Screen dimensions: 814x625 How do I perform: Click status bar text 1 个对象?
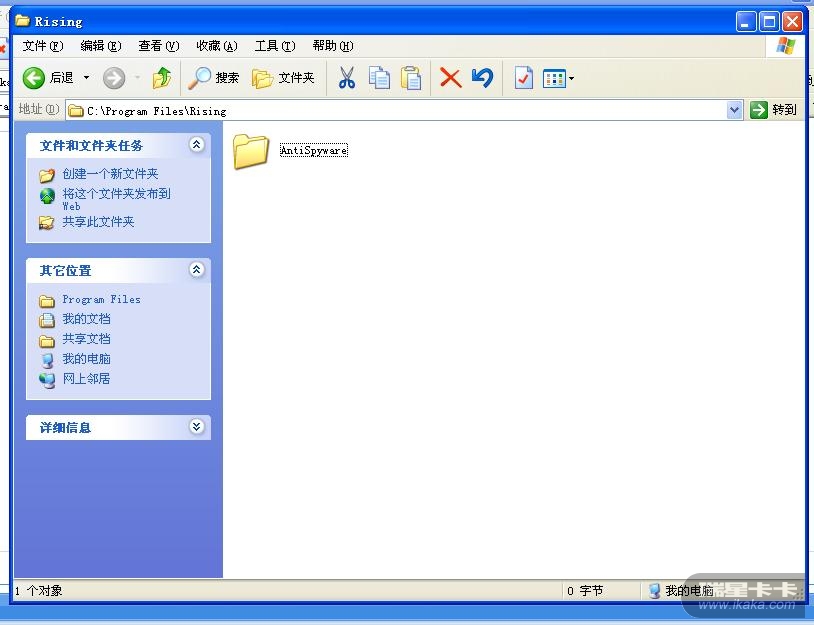(x=38, y=591)
